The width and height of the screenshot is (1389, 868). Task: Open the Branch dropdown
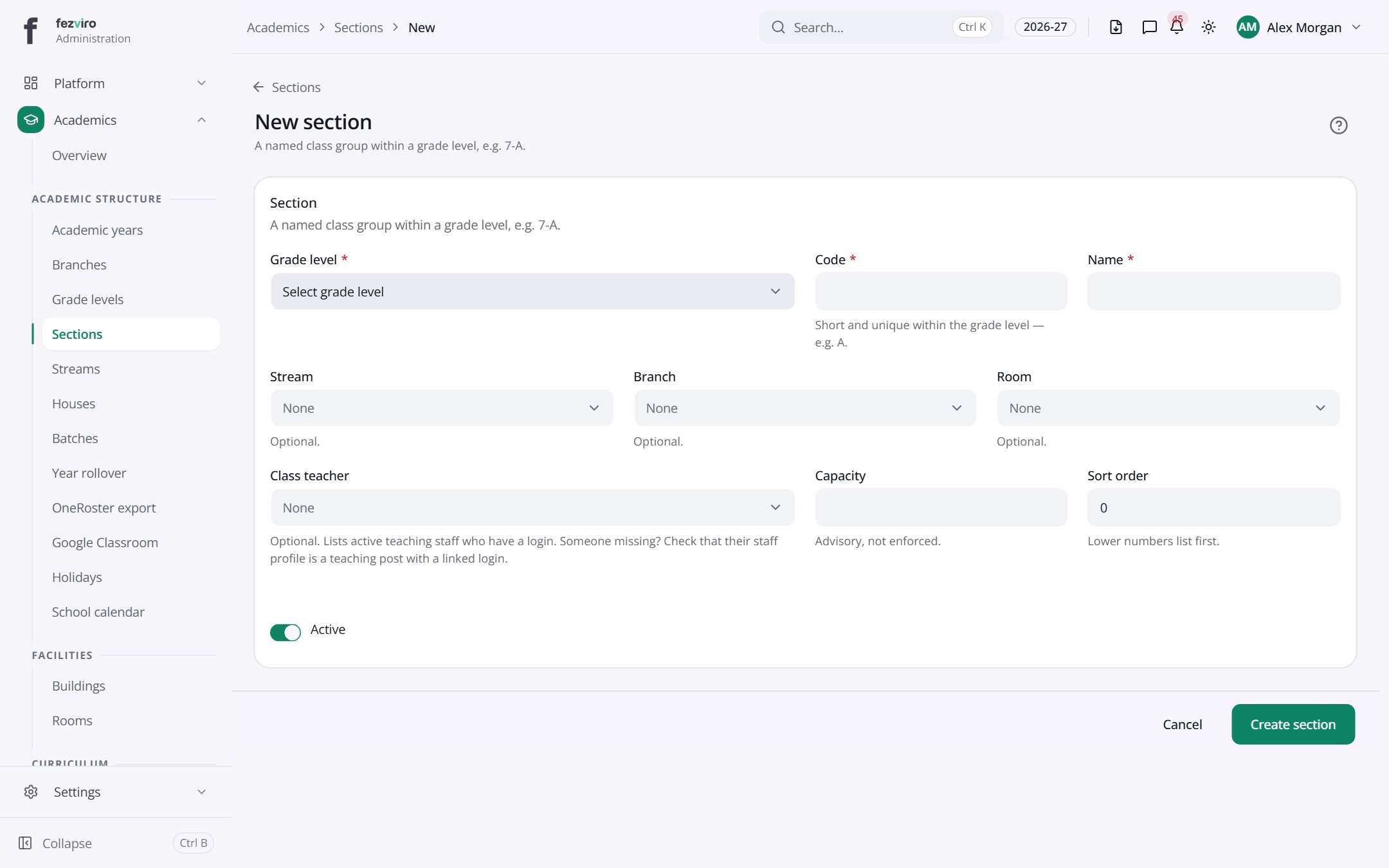804,408
